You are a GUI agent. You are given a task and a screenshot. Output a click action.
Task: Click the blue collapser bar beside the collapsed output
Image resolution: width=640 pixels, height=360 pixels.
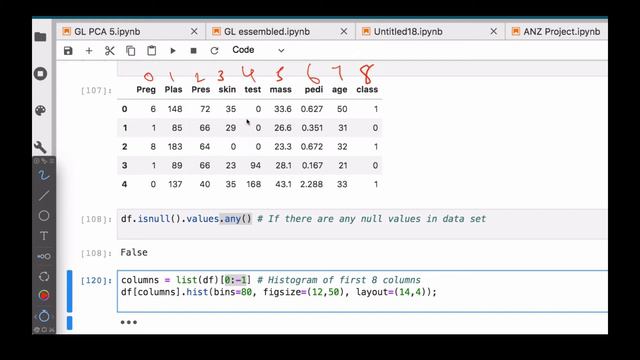point(69,322)
